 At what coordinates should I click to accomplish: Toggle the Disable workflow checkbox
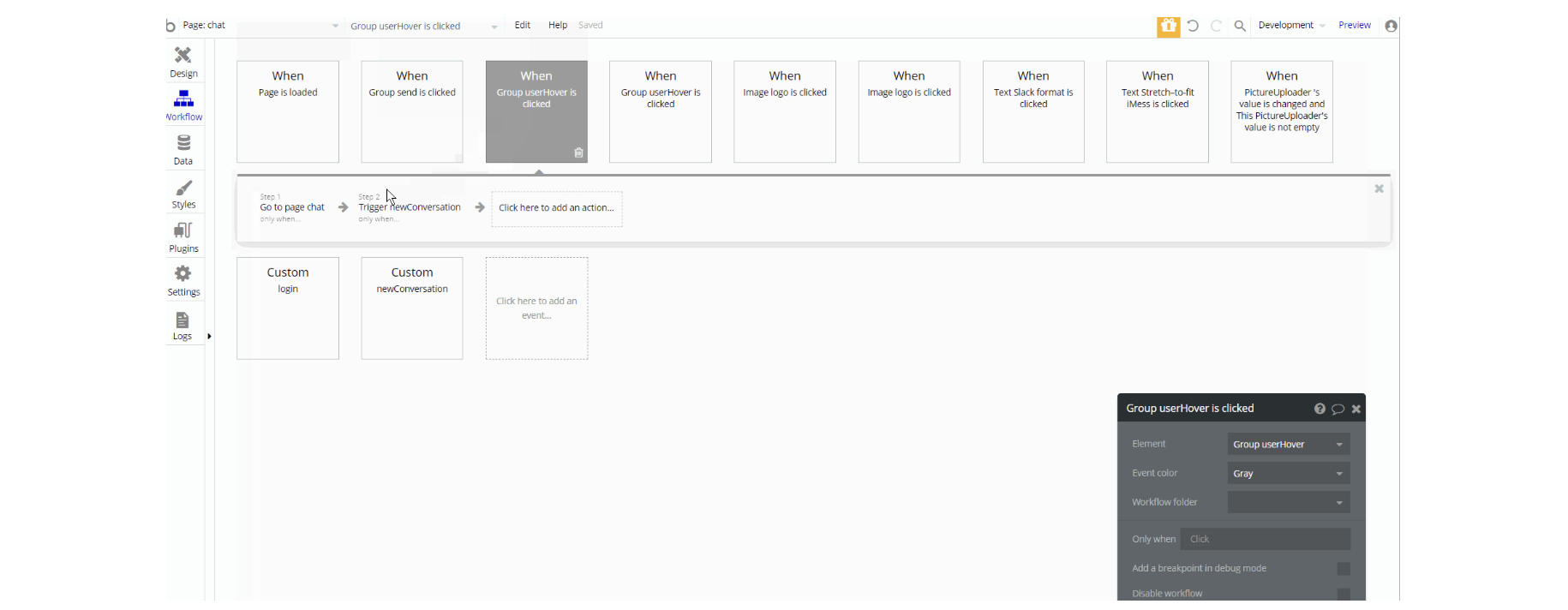(1344, 594)
